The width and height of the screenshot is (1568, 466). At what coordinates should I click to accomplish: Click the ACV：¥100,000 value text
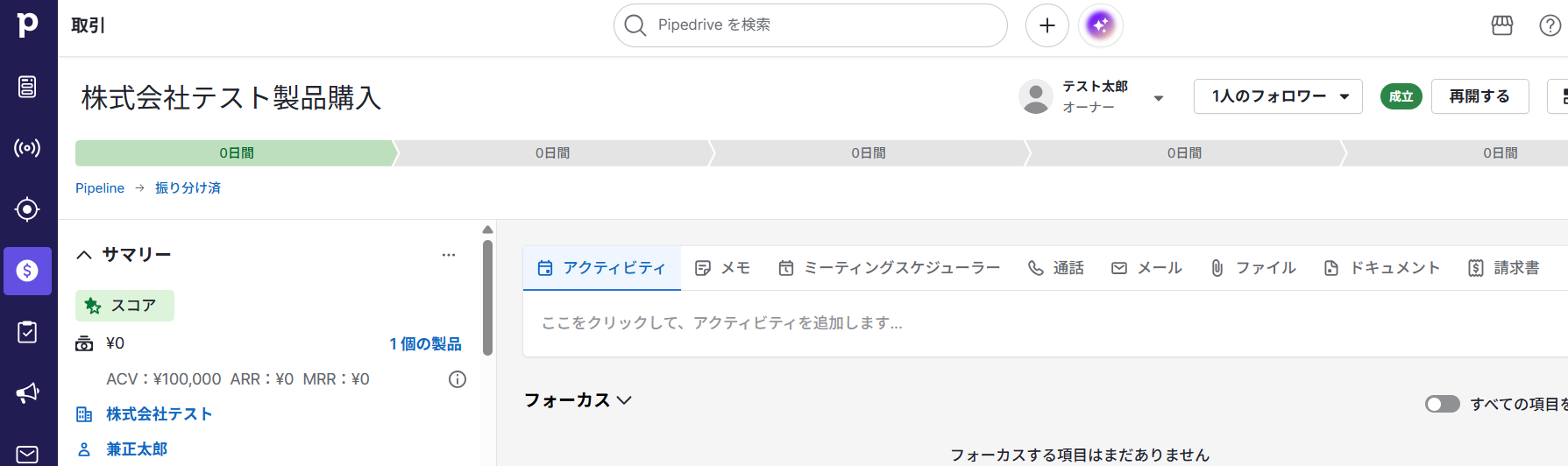click(164, 379)
